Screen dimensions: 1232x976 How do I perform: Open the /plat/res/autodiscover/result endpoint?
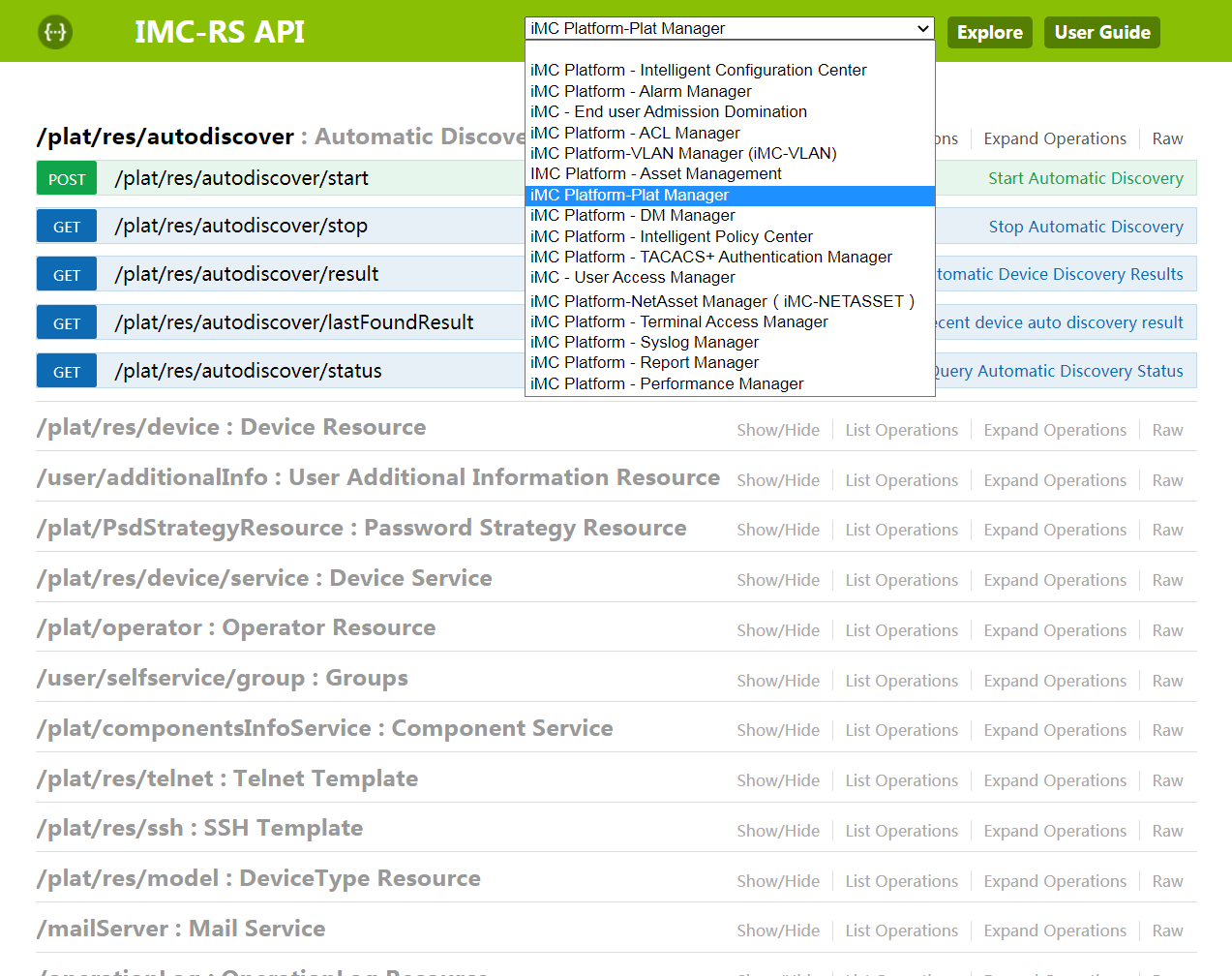coord(246,274)
